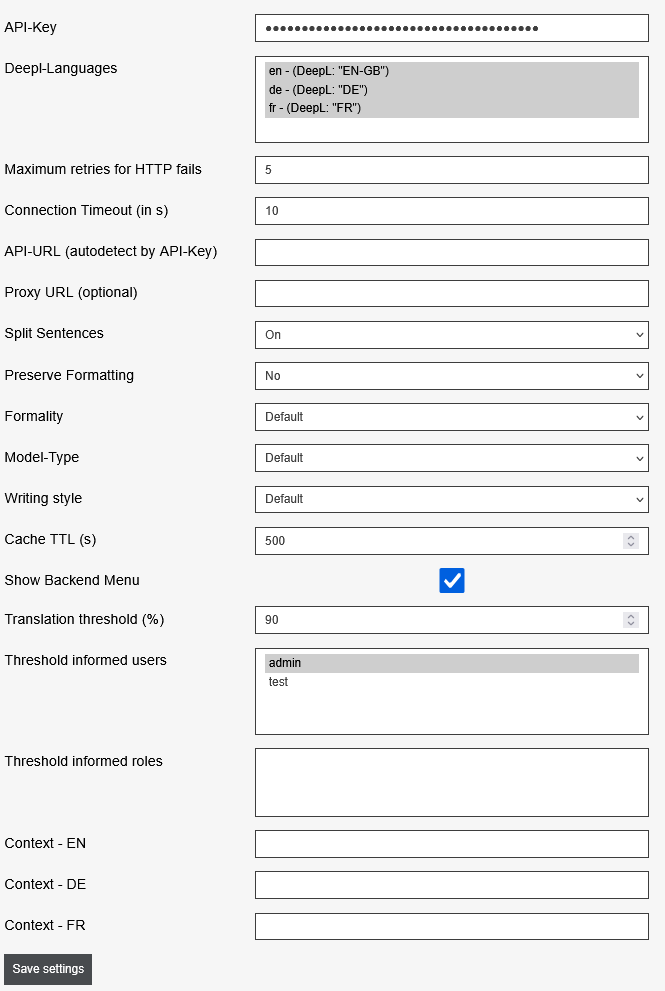Image resolution: width=665 pixels, height=991 pixels.
Task: Click the Threshold informed roles list box
Action: pos(451,783)
